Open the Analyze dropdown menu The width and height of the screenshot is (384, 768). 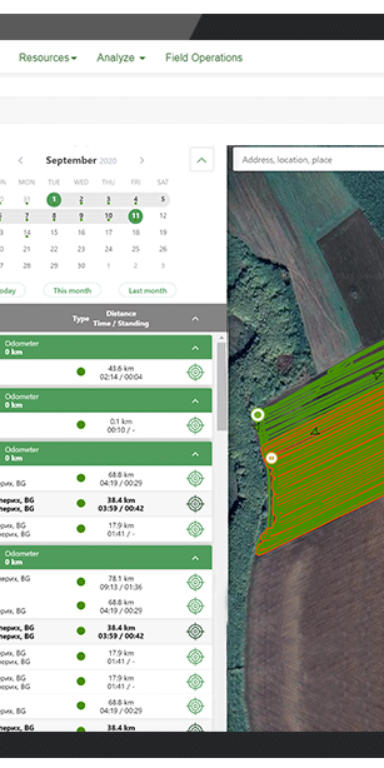point(121,58)
